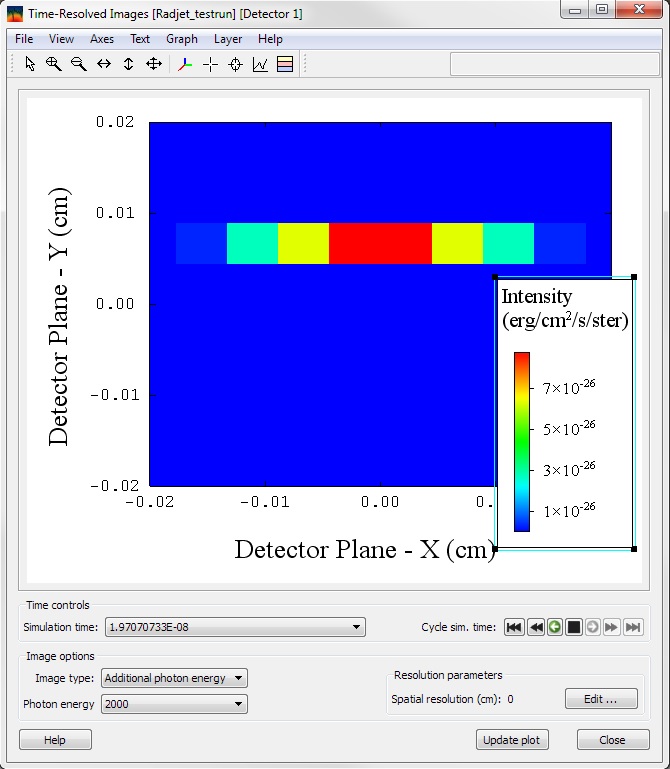This screenshot has width=670, height=769.
Task: Click the Update plot button
Action: coord(513,740)
